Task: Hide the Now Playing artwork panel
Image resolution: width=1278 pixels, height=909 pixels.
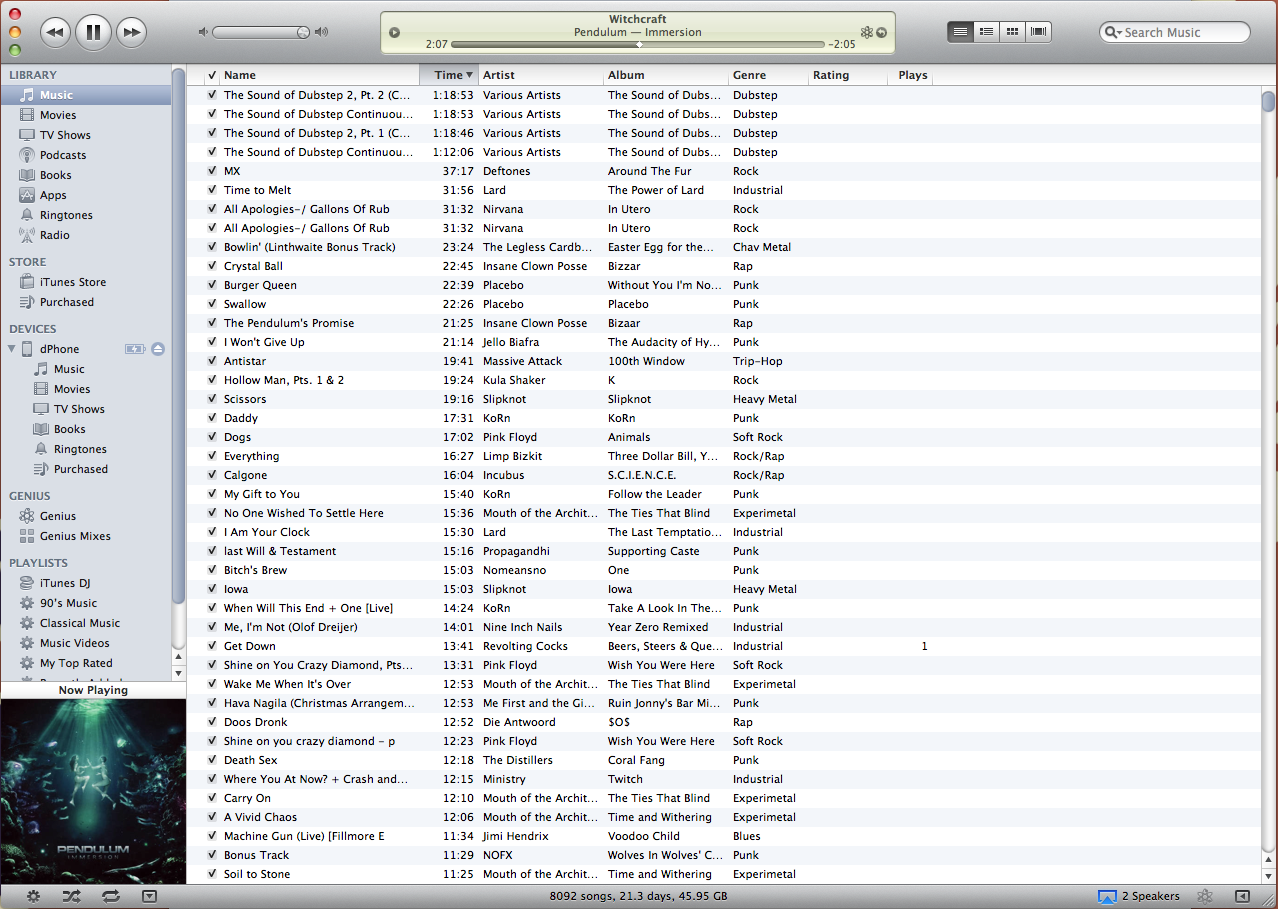Action: point(149,896)
